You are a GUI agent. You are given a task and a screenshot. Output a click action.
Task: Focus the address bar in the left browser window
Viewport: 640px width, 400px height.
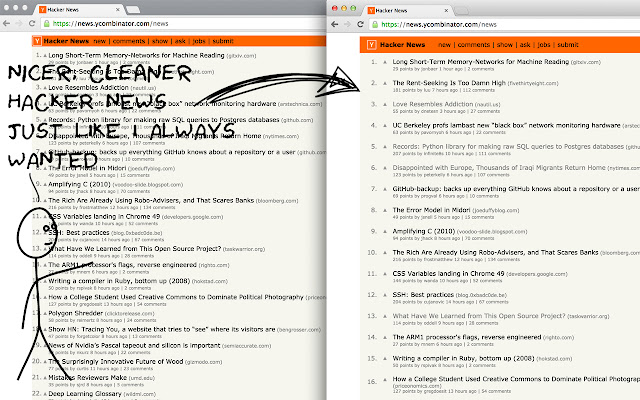[184, 24]
